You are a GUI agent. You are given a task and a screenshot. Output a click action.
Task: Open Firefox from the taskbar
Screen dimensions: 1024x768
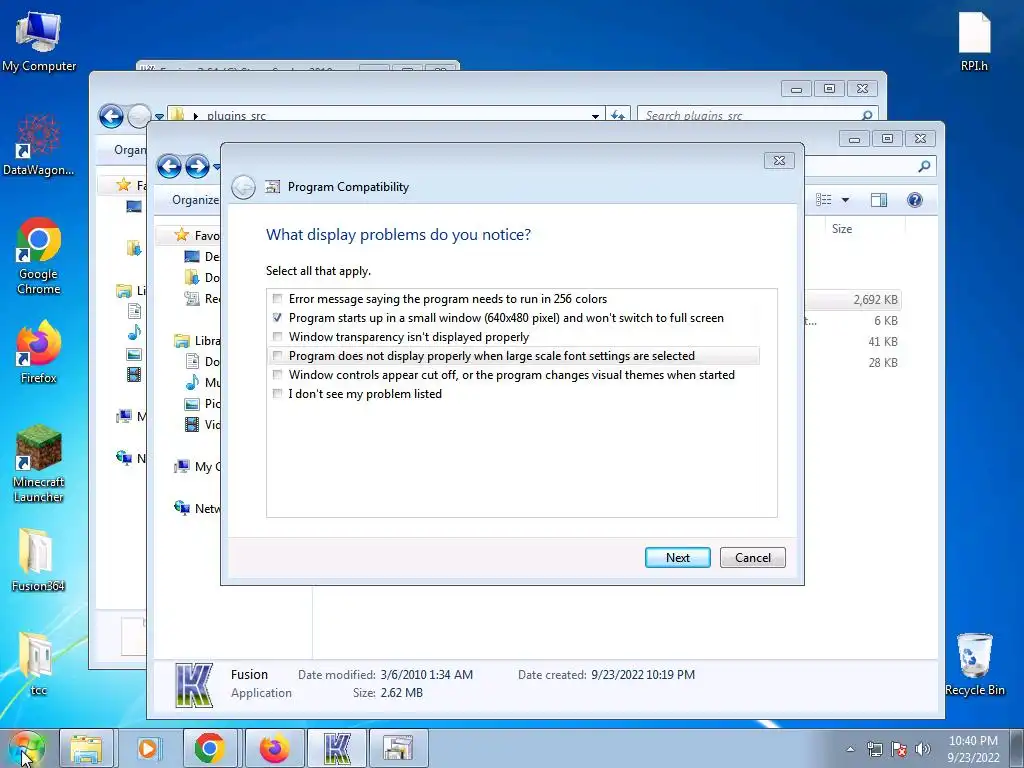274,748
